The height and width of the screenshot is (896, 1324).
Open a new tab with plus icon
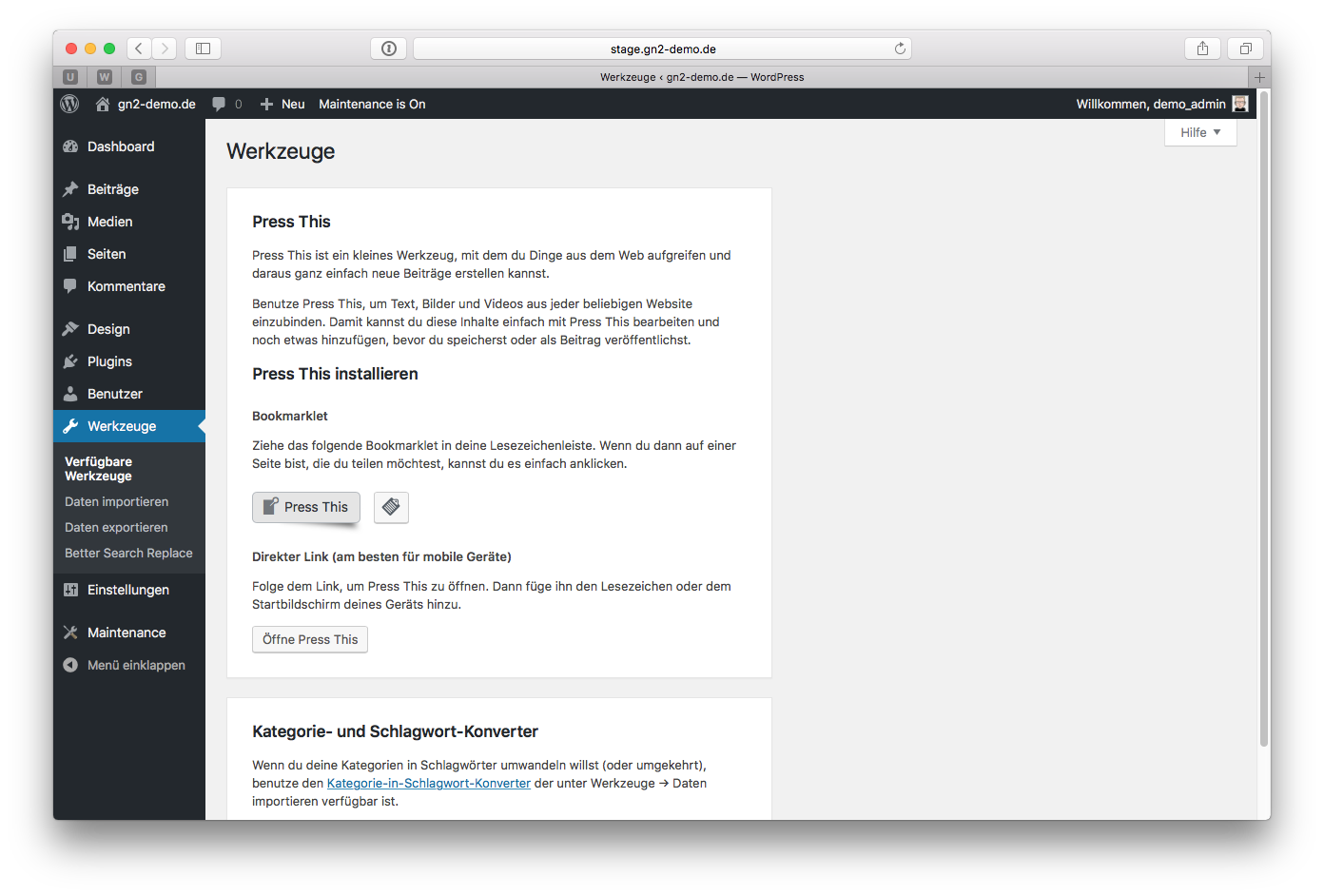point(1259,77)
